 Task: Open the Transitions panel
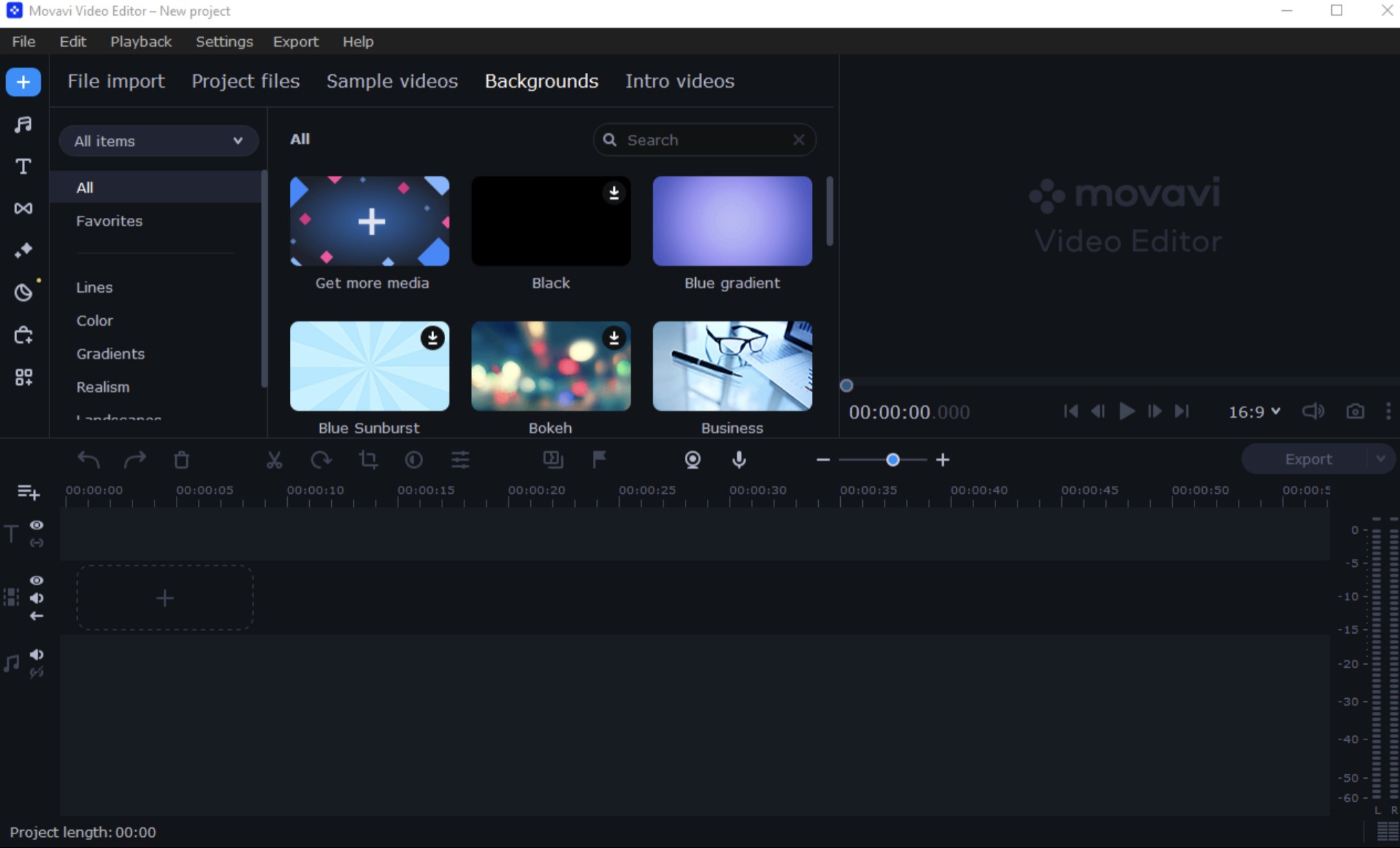pos(23,208)
